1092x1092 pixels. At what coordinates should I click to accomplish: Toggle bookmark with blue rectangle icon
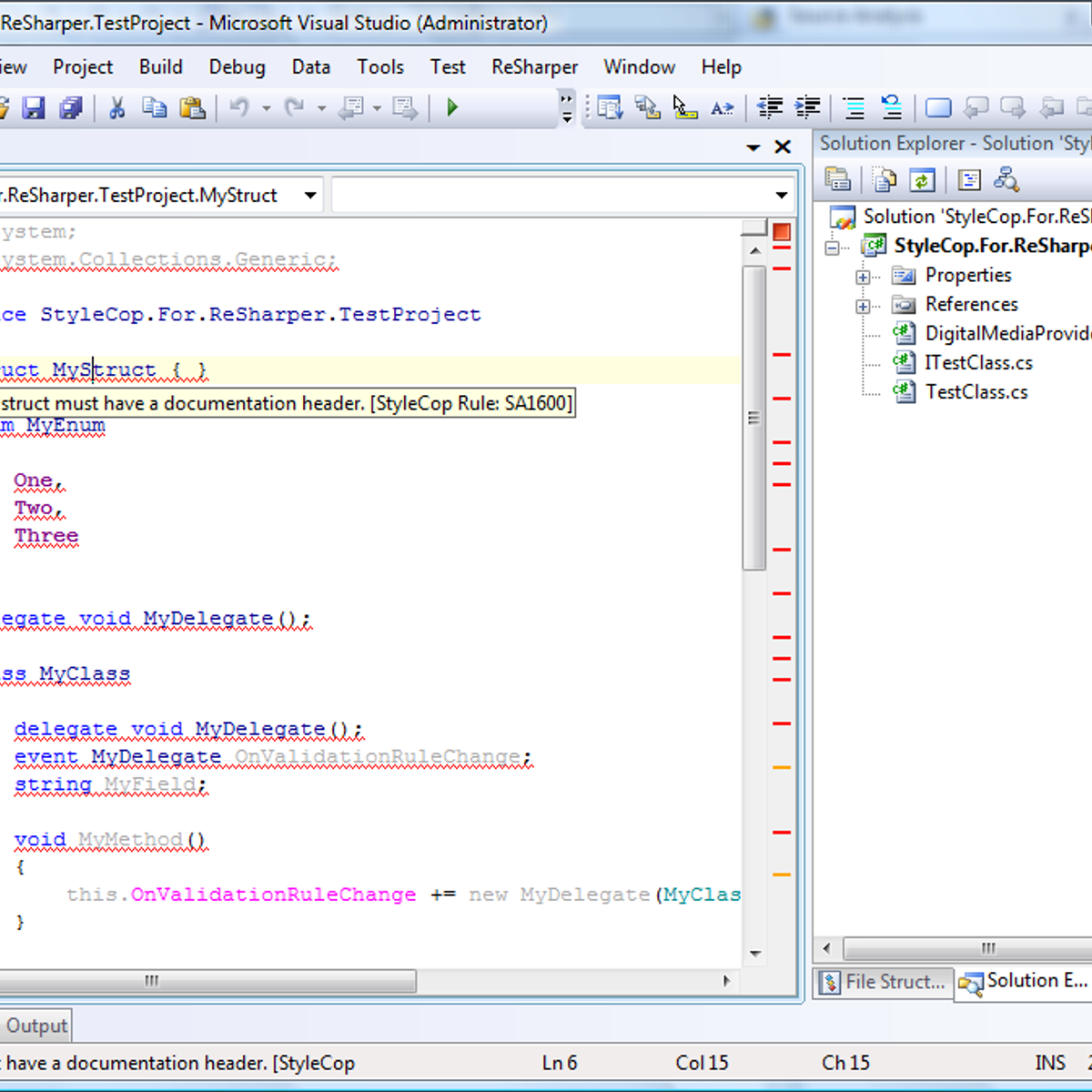[x=938, y=108]
